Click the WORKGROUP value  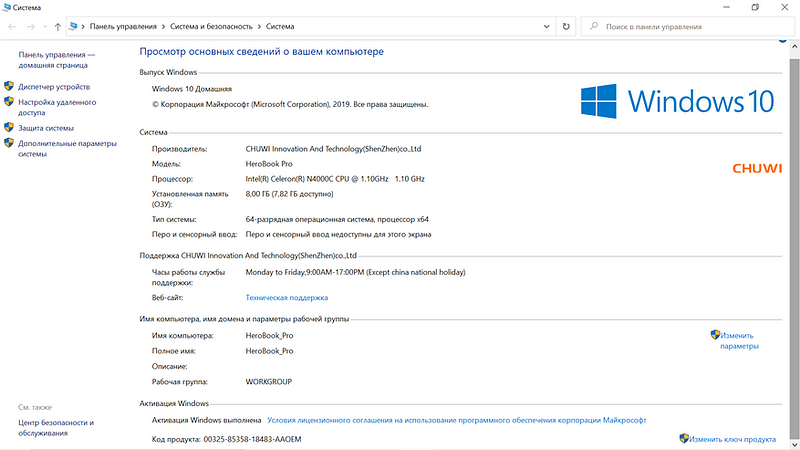[x=268, y=382]
